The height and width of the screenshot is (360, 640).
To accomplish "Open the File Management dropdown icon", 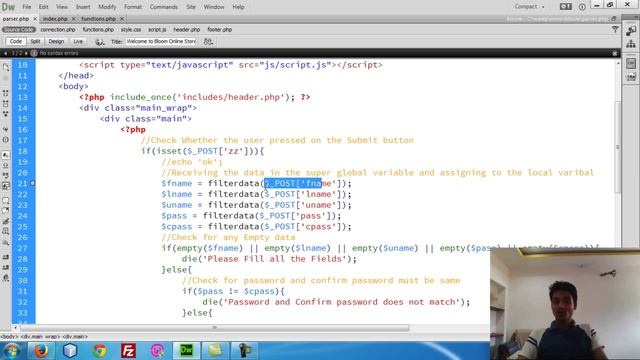I will coord(100,42).
